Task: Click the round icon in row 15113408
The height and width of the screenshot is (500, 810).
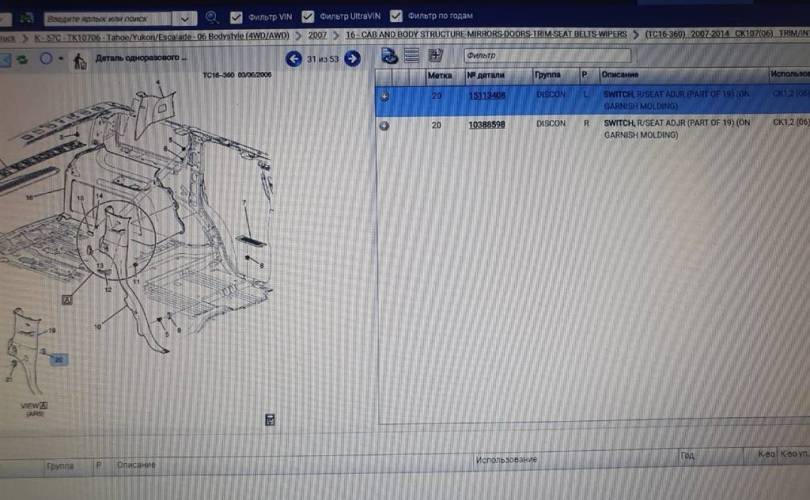Action: click(x=385, y=96)
